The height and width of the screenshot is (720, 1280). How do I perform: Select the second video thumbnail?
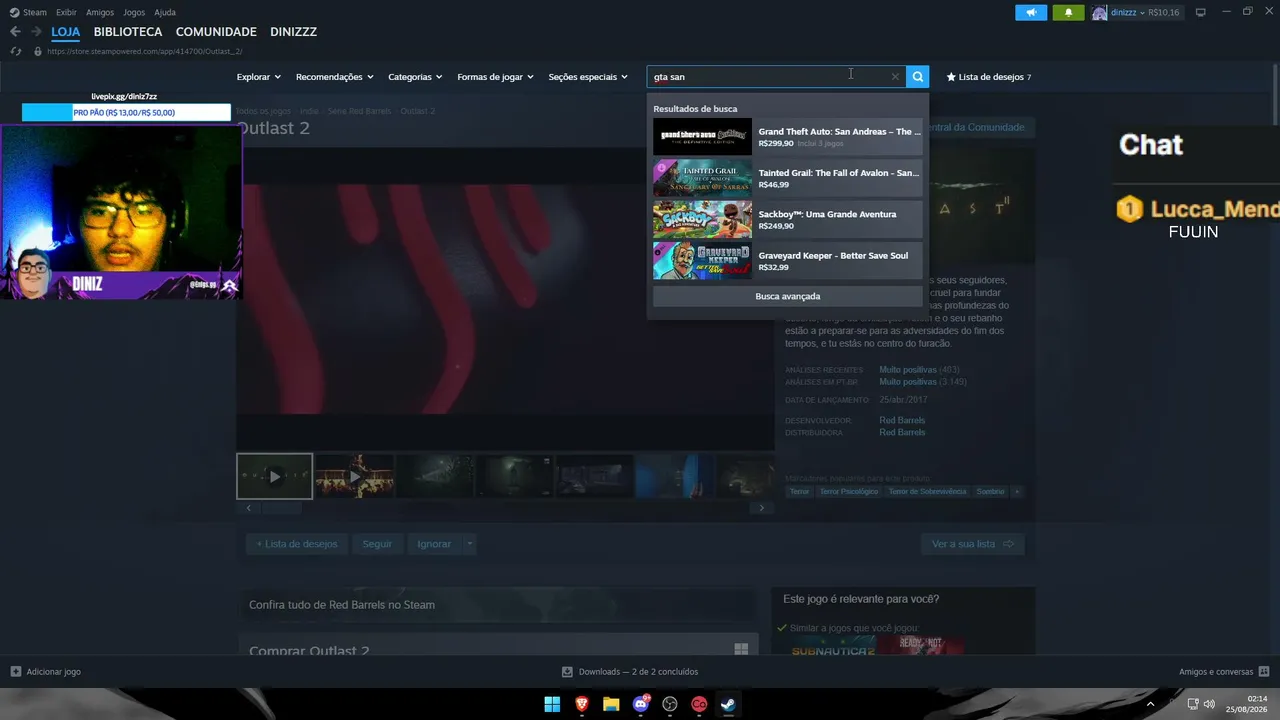tap(355, 476)
